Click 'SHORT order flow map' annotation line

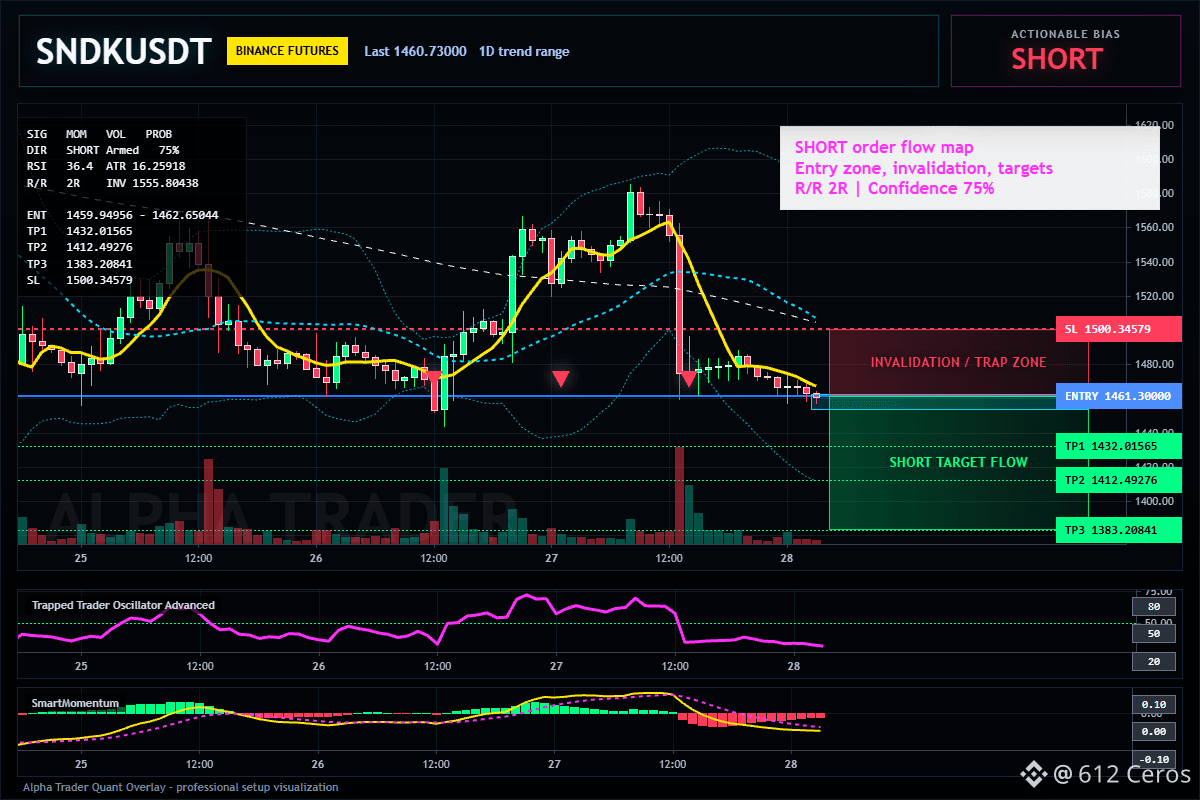click(884, 147)
